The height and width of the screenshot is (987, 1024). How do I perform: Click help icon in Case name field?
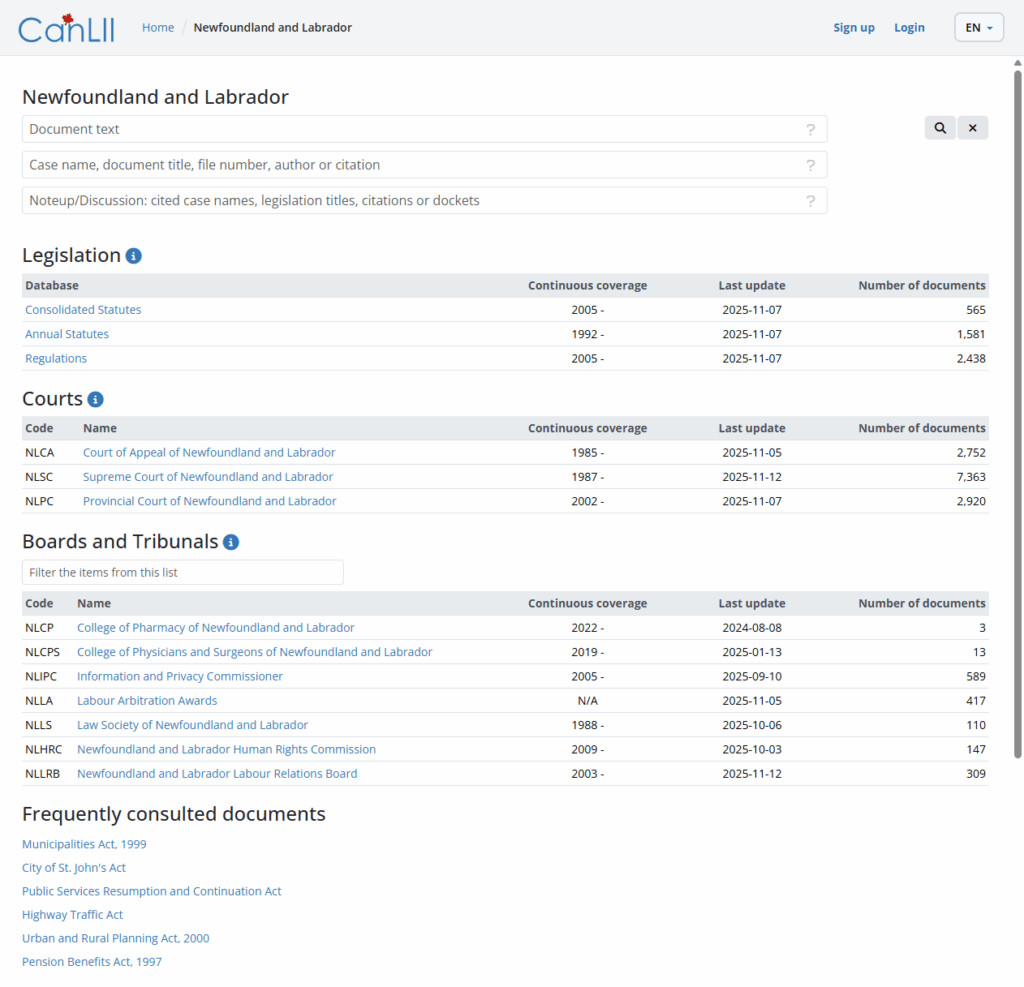810,165
